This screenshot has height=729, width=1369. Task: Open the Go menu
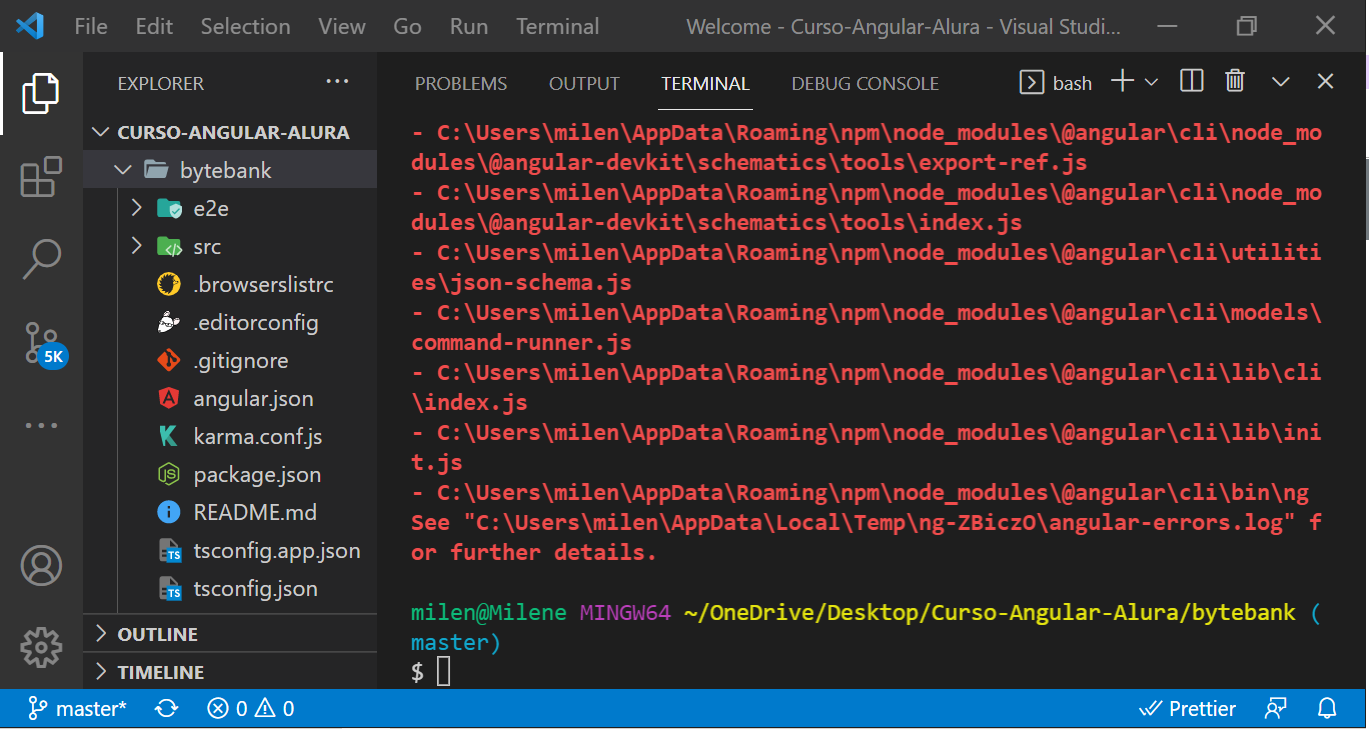(x=407, y=26)
